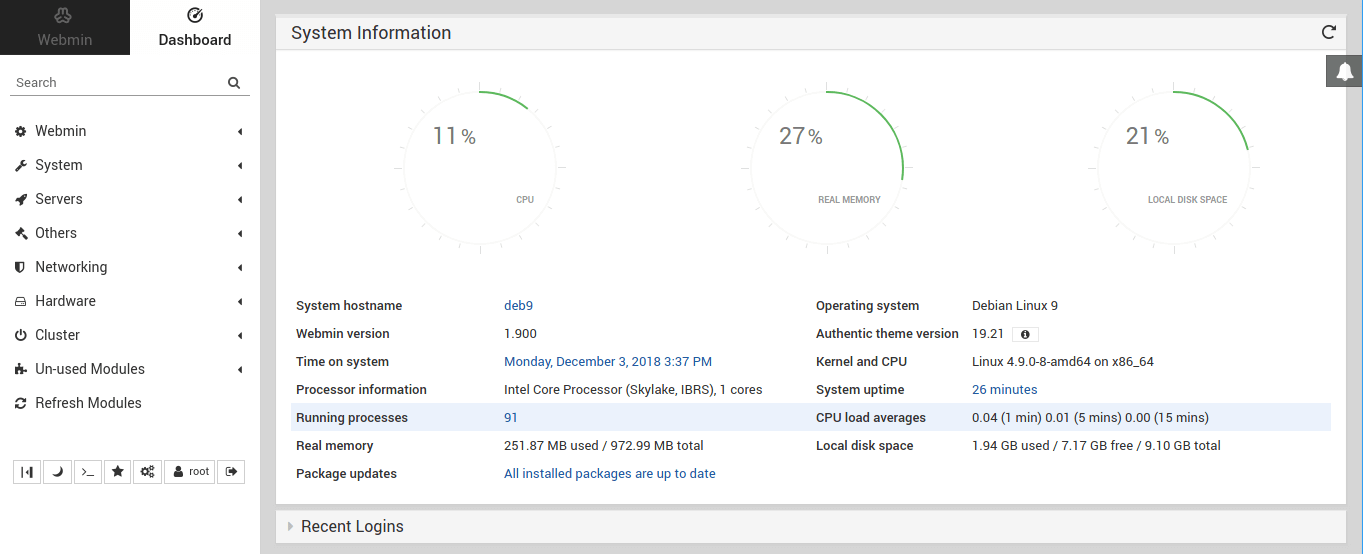The image size is (1363, 554).
Task: Click the Authentic theme version info icon
Action: click(1026, 334)
